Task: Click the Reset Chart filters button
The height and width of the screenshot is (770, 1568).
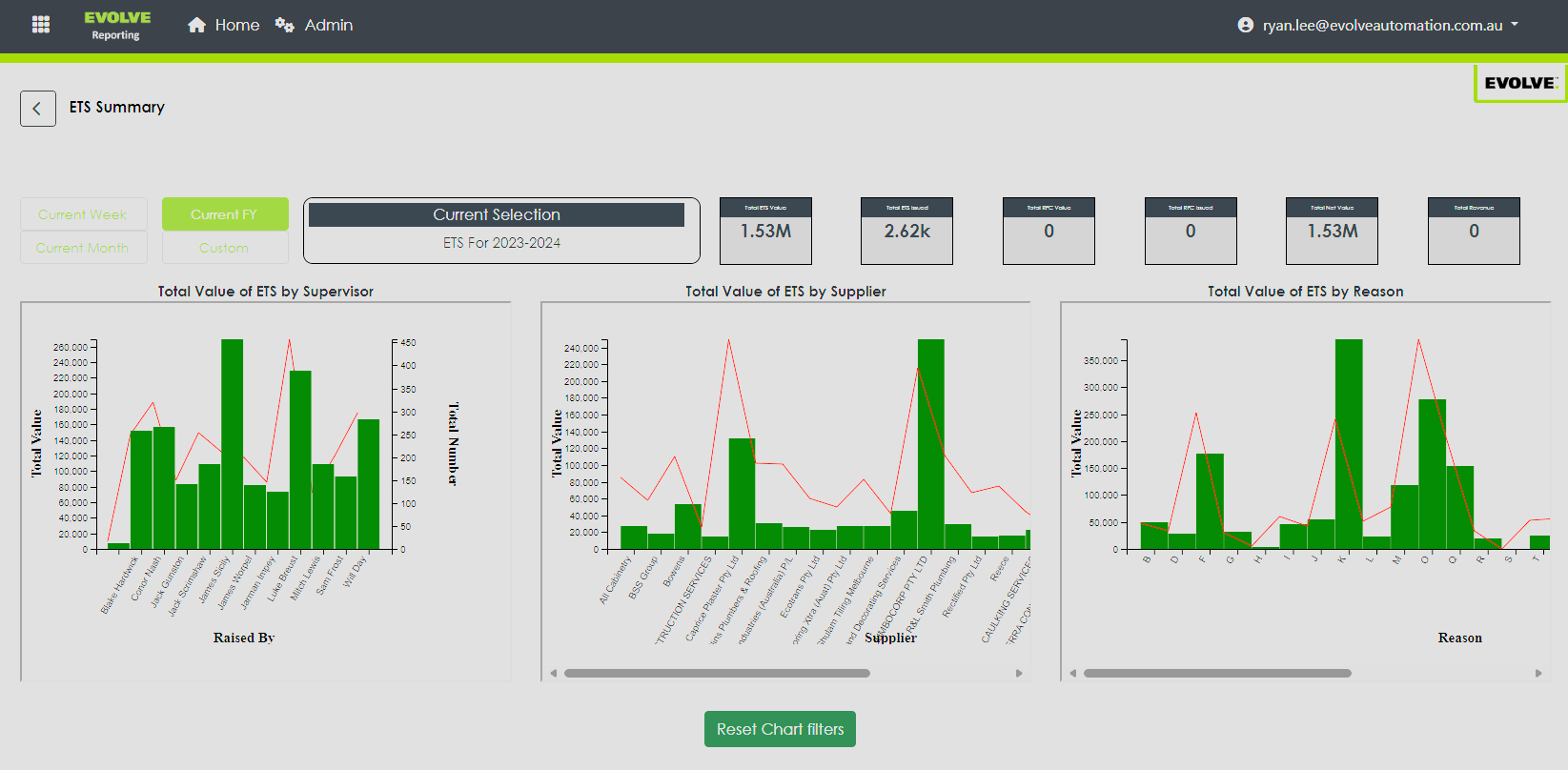Action: 780,729
